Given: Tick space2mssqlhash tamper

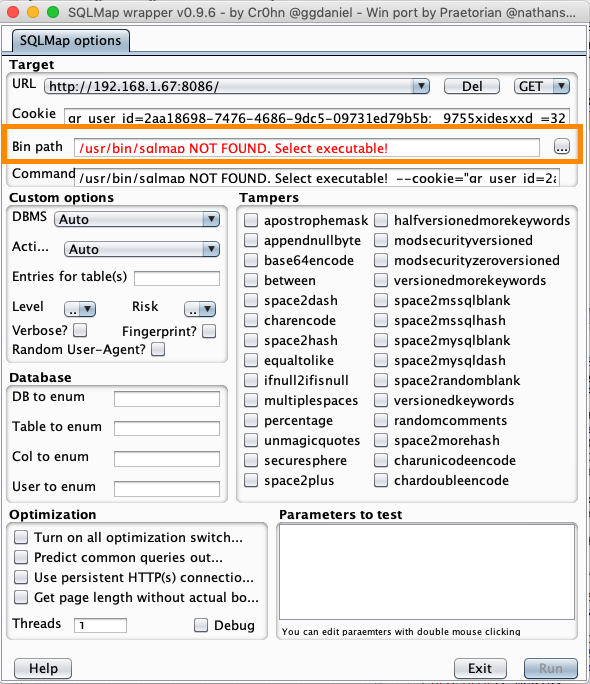Looking at the screenshot, I should 381,321.
